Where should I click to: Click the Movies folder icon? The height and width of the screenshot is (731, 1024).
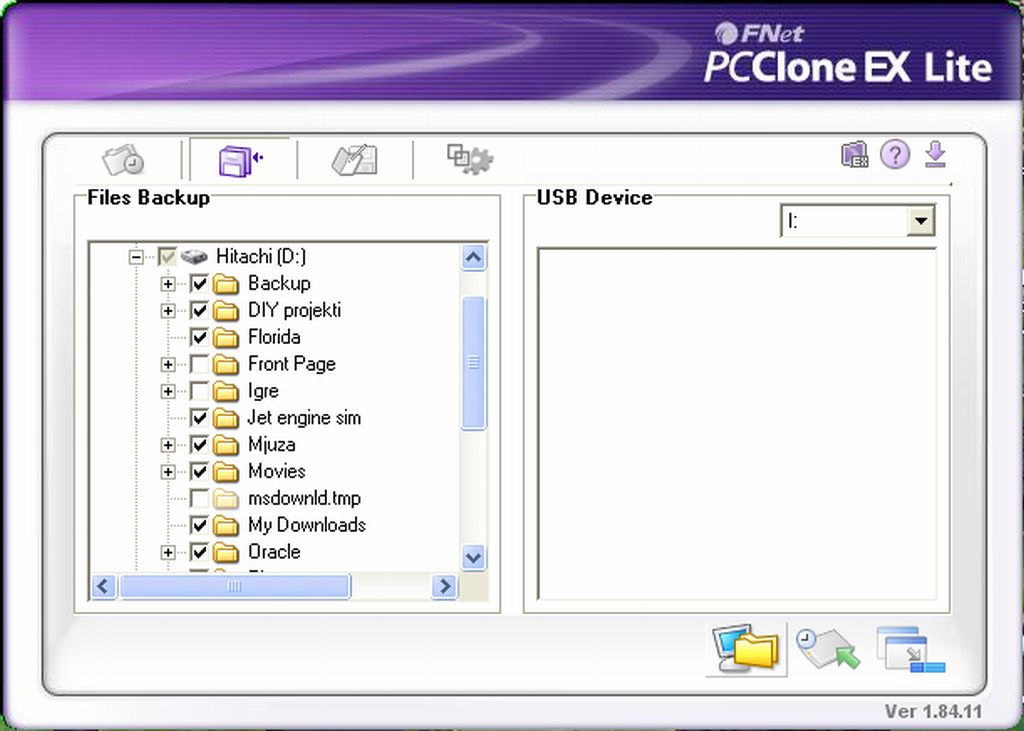226,472
